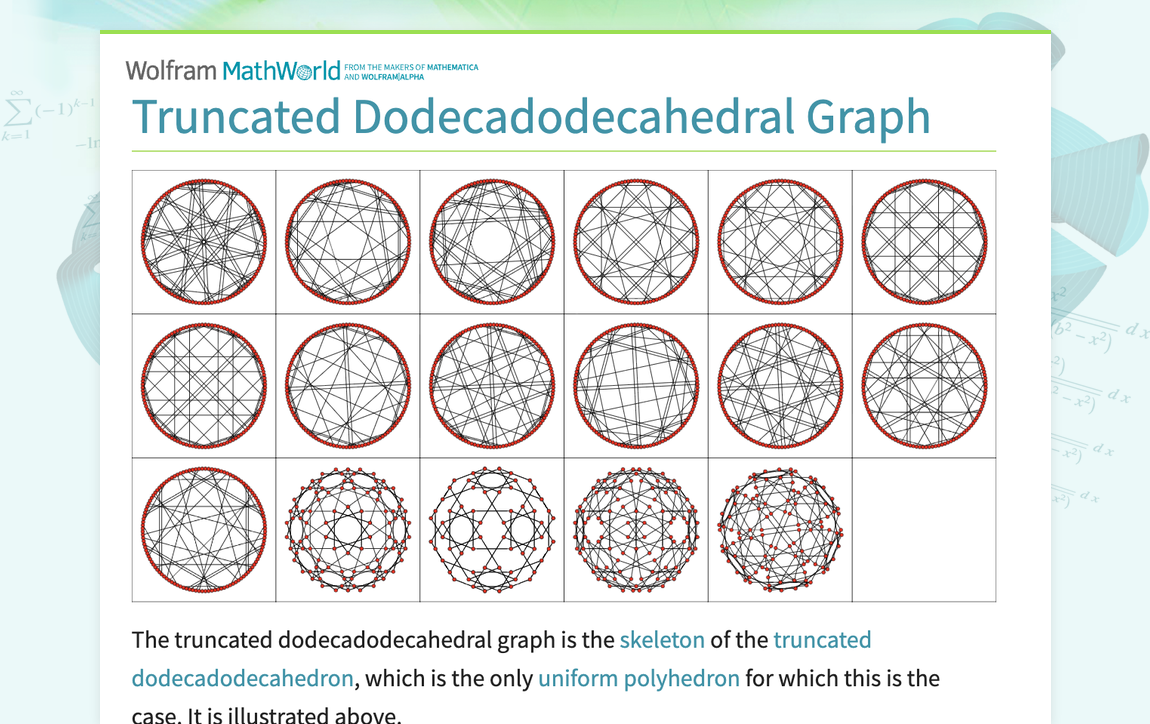The width and height of the screenshot is (1150, 724).
Task: Click the first embedding in the middle row
Action: 204,385
